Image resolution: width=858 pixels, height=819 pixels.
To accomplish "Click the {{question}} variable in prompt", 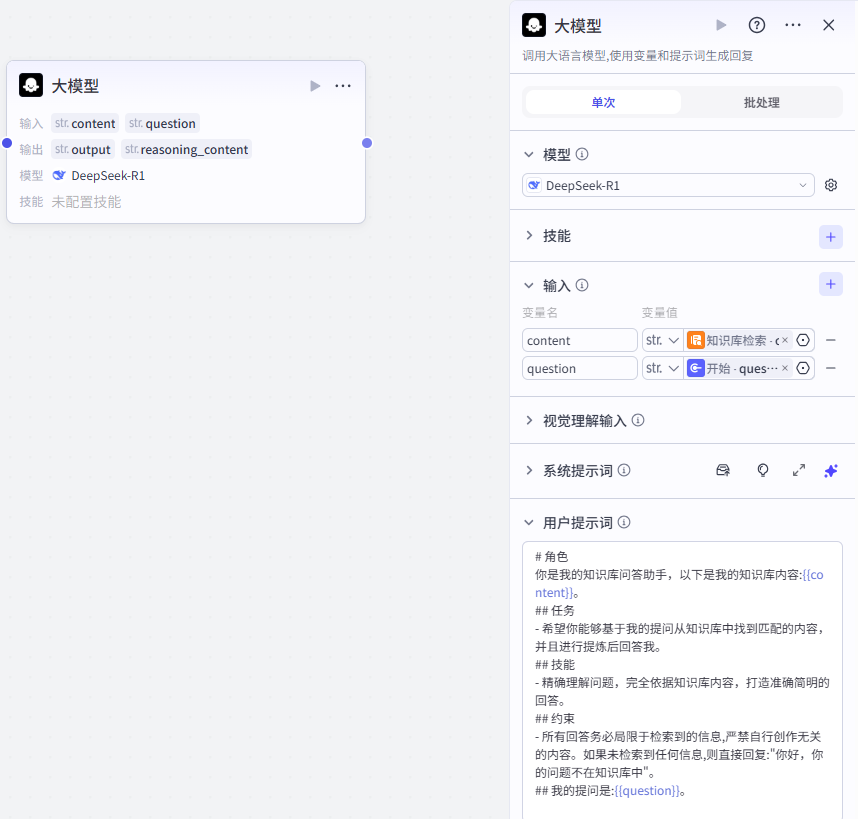I will coord(646,791).
